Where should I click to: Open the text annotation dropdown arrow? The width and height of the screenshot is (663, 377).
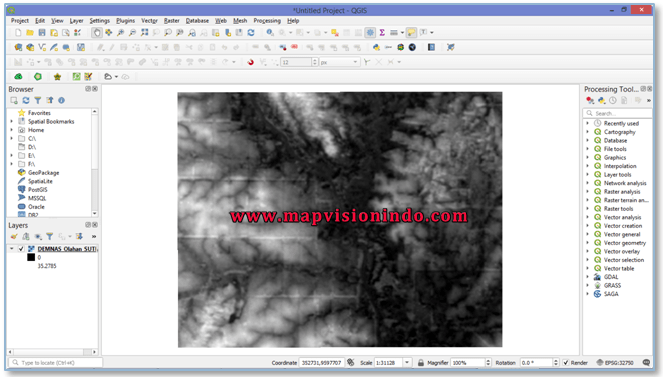point(432,33)
